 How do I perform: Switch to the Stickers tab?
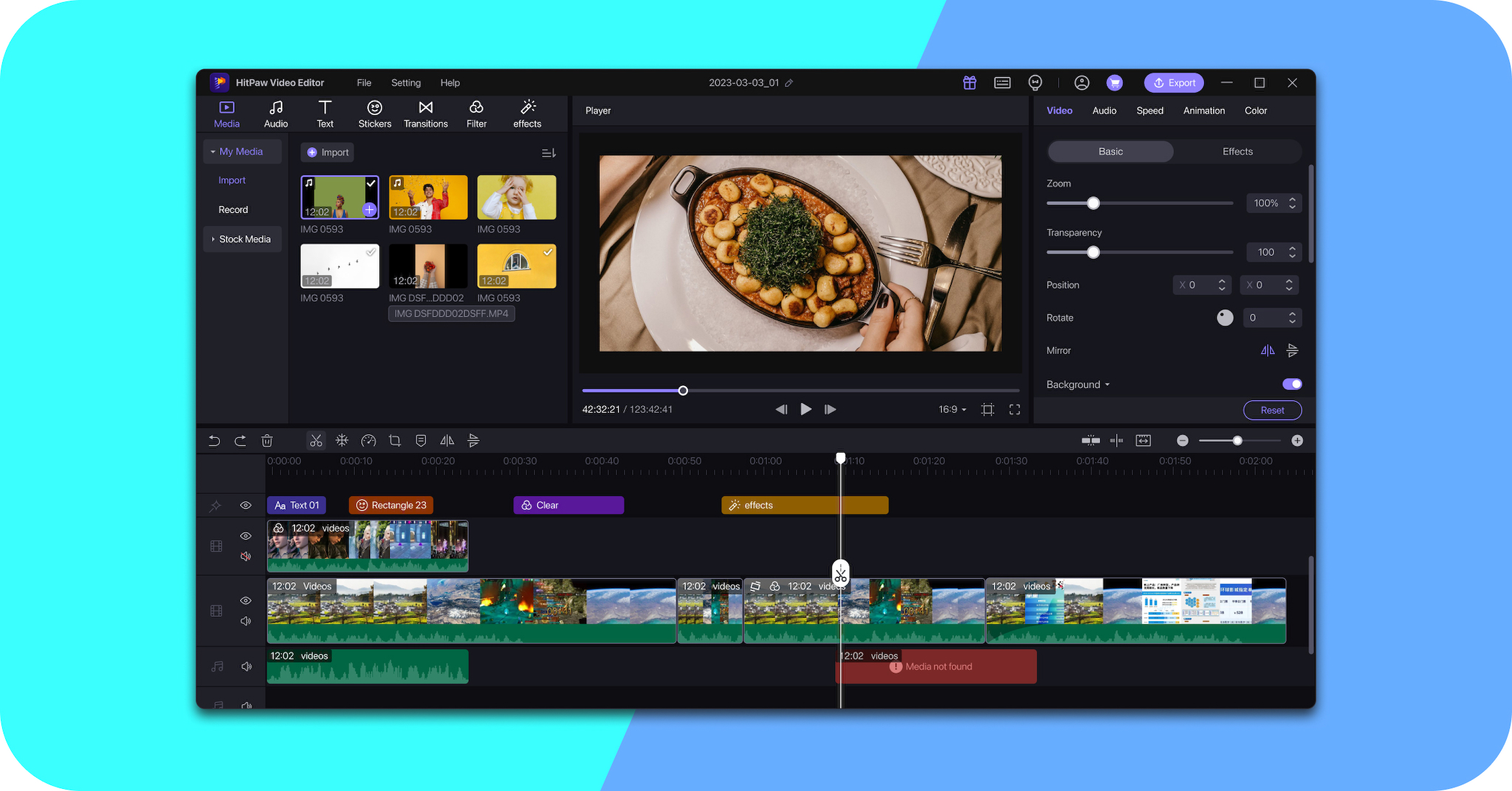[375, 114]
